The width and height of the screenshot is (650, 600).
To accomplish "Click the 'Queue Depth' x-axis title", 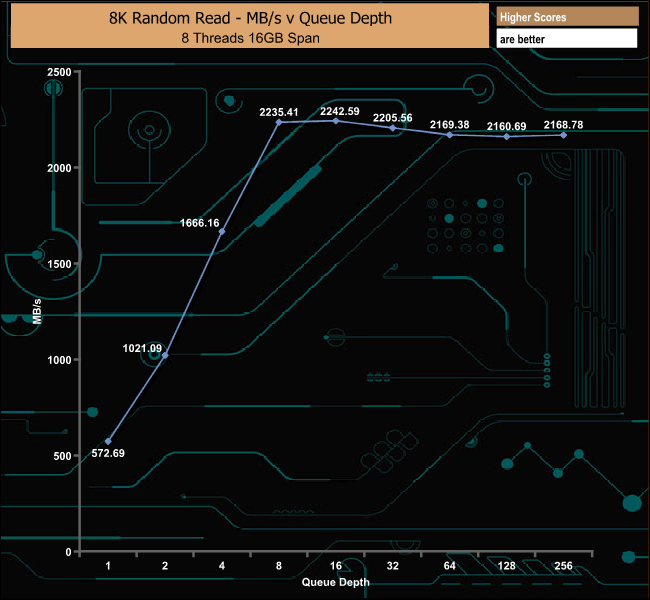I will tap(336, 582).
